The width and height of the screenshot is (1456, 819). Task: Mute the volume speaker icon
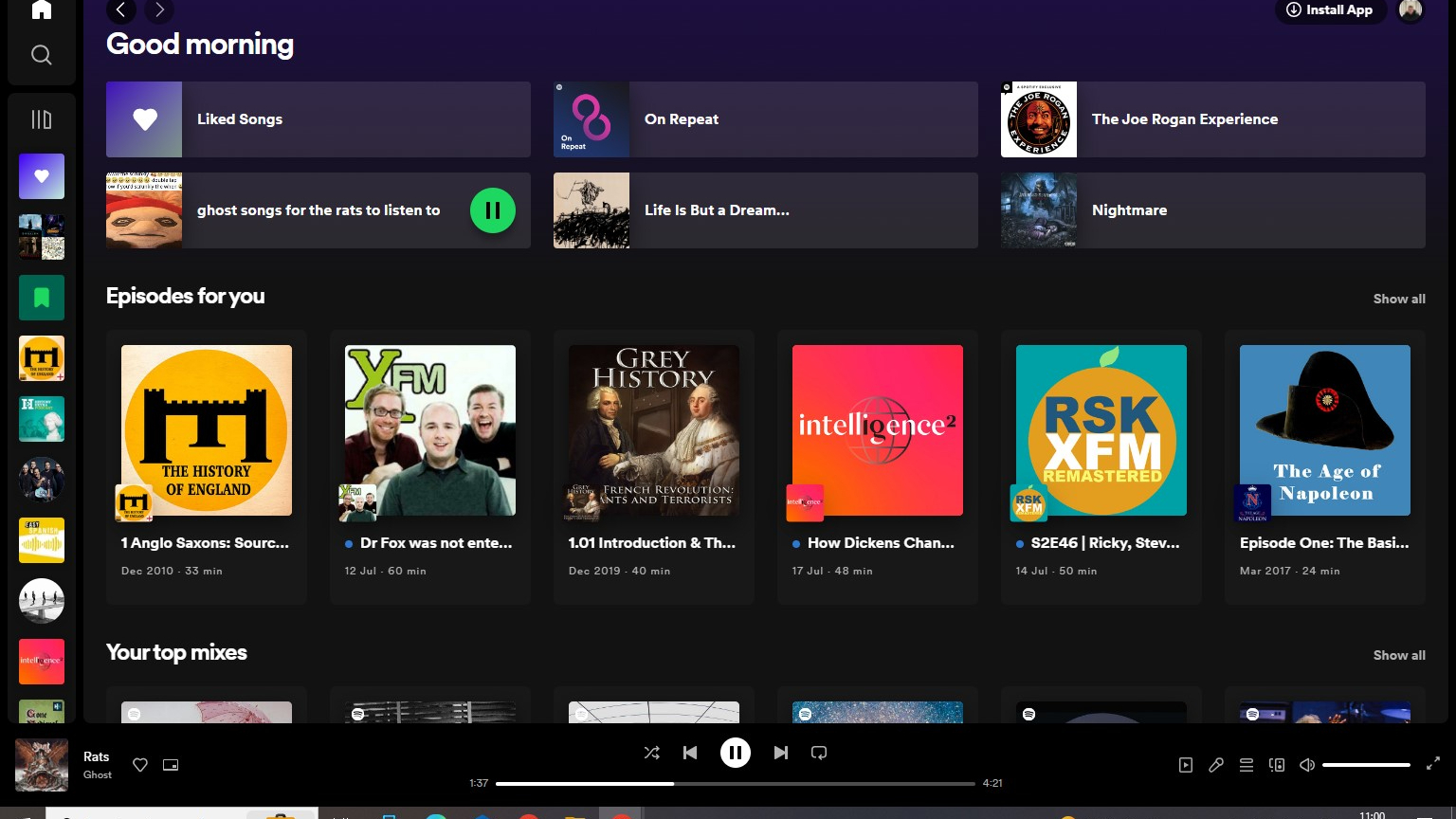[1307, 765]
